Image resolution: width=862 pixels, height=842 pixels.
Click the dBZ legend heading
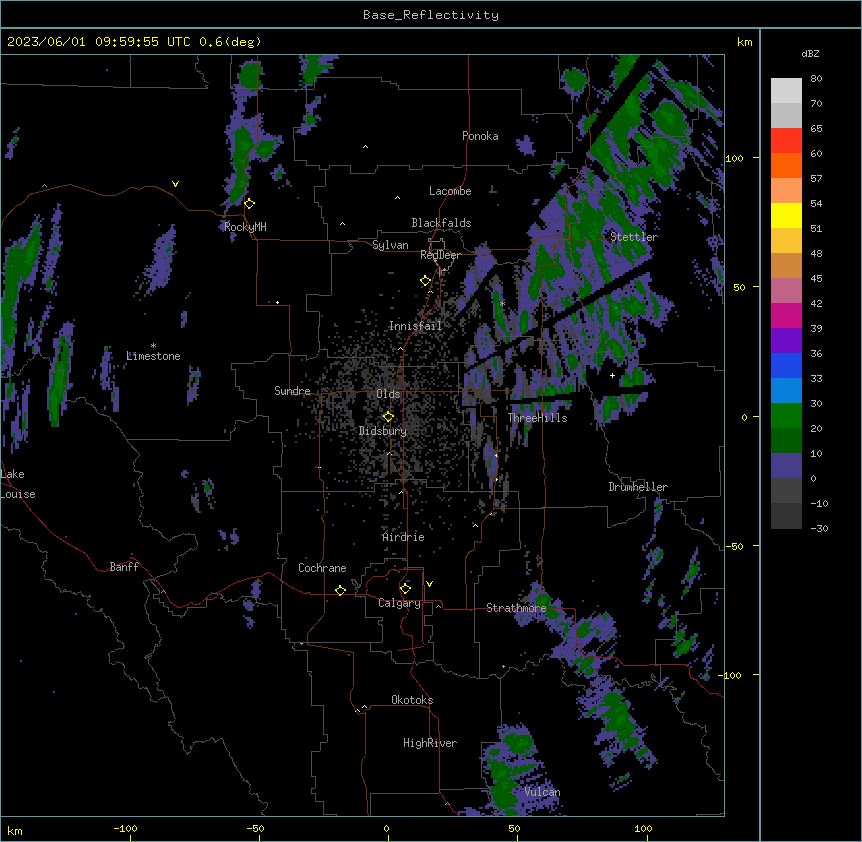tap(810, 53)
